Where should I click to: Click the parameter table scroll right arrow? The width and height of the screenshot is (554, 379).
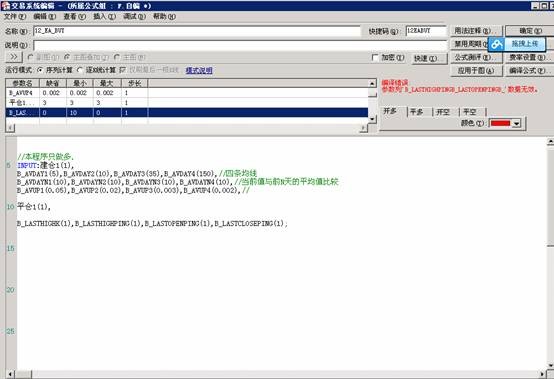tap(364, 128)
